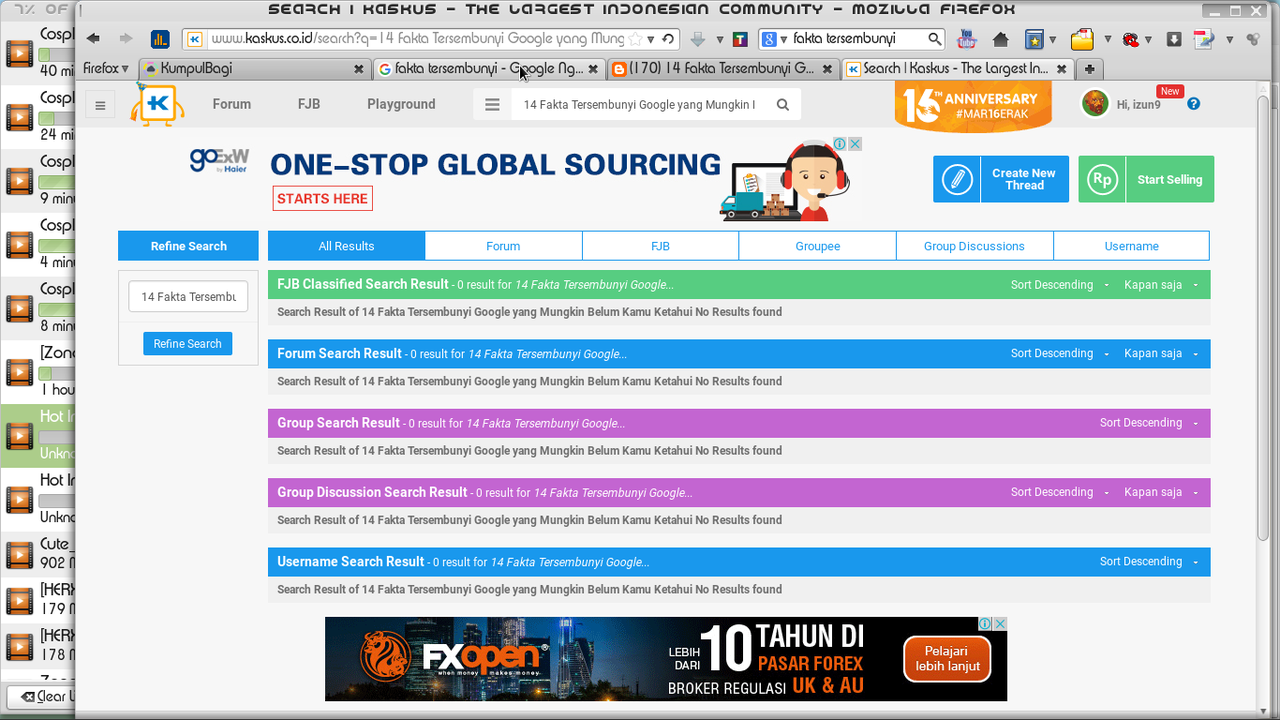Click the AdChoices icon on goExW banner
The height and width of the screenshot is (720, 1280).
pyautogui.click(x=841, y=144)
